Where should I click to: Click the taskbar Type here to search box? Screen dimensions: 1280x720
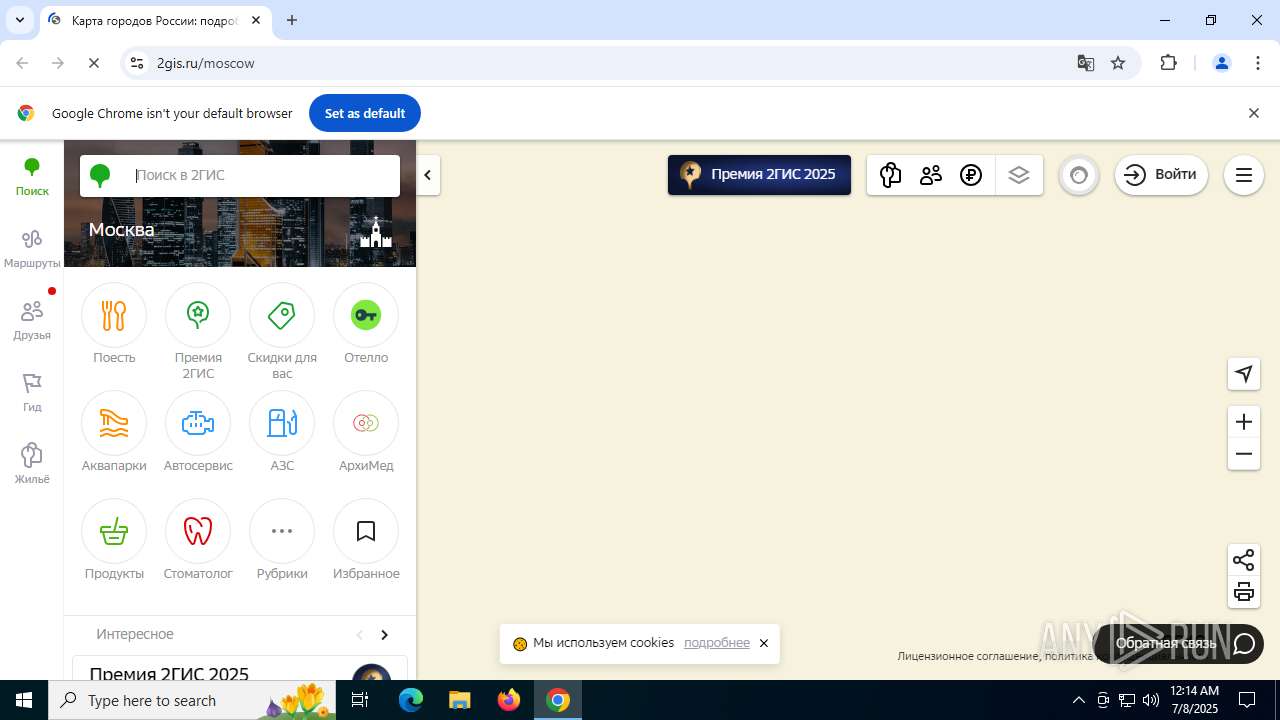tap(192, 700)
